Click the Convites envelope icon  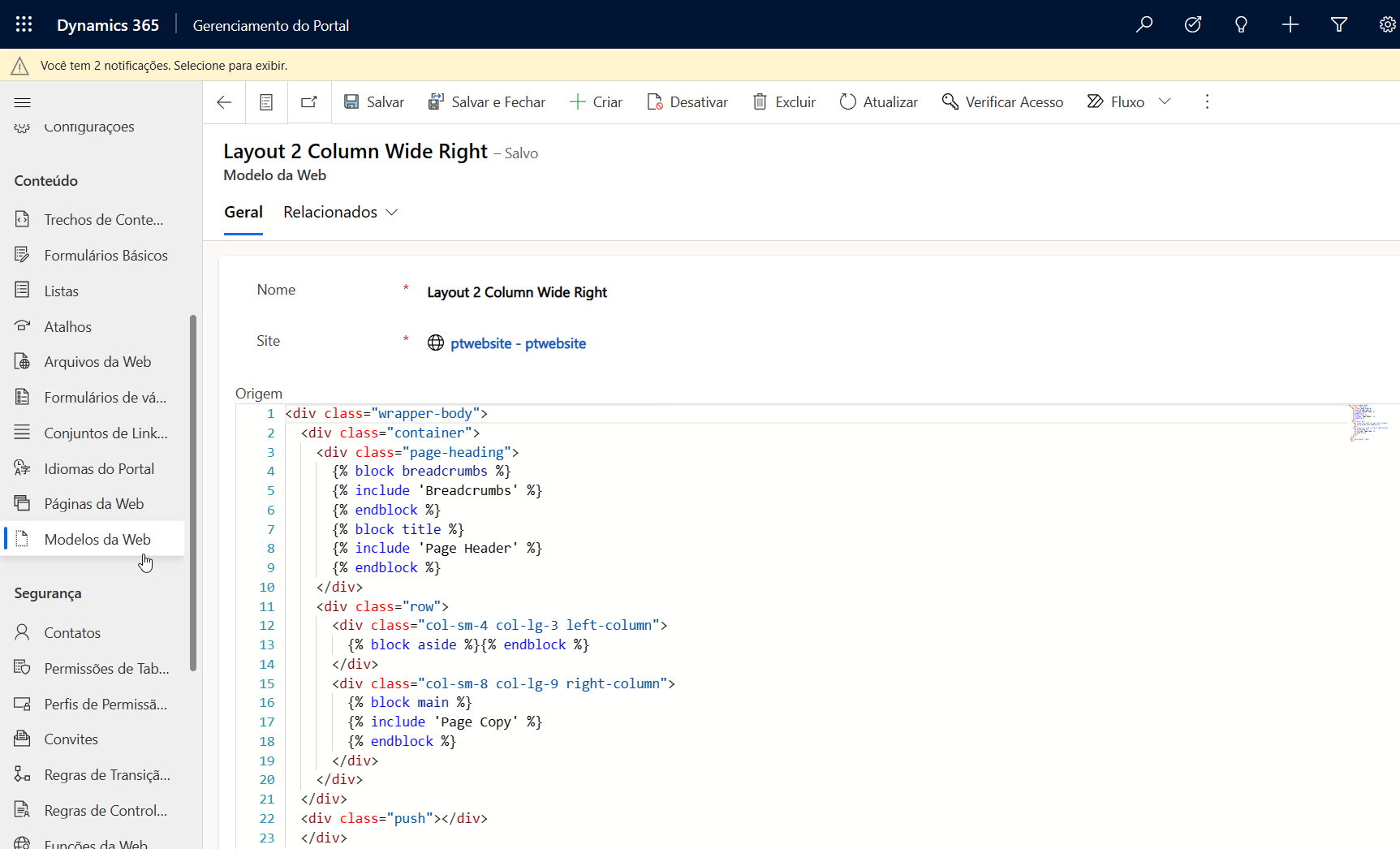tap(22, 739)
